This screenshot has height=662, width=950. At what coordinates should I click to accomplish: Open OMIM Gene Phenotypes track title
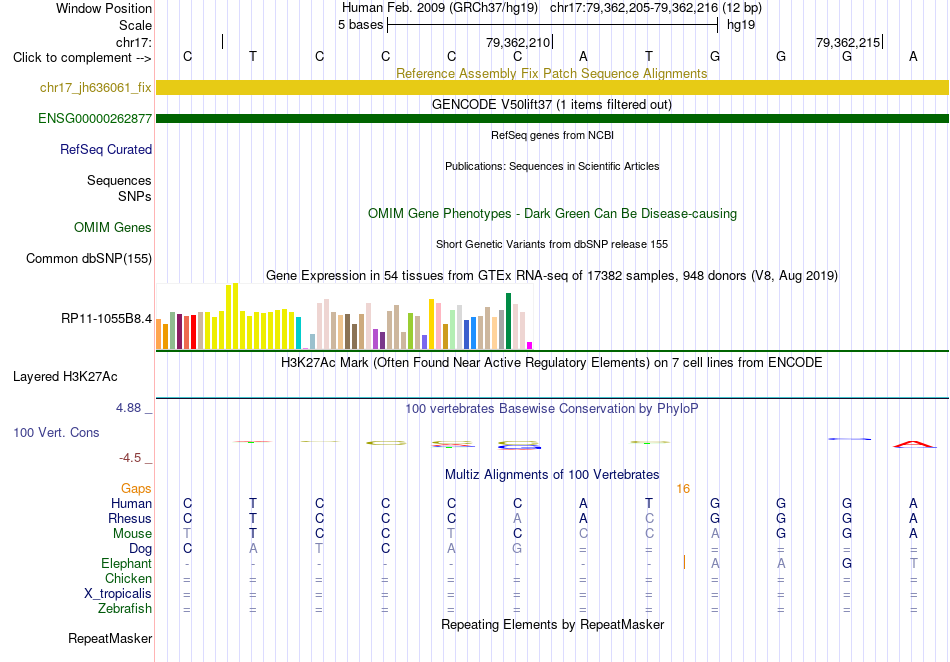[552, 213]
